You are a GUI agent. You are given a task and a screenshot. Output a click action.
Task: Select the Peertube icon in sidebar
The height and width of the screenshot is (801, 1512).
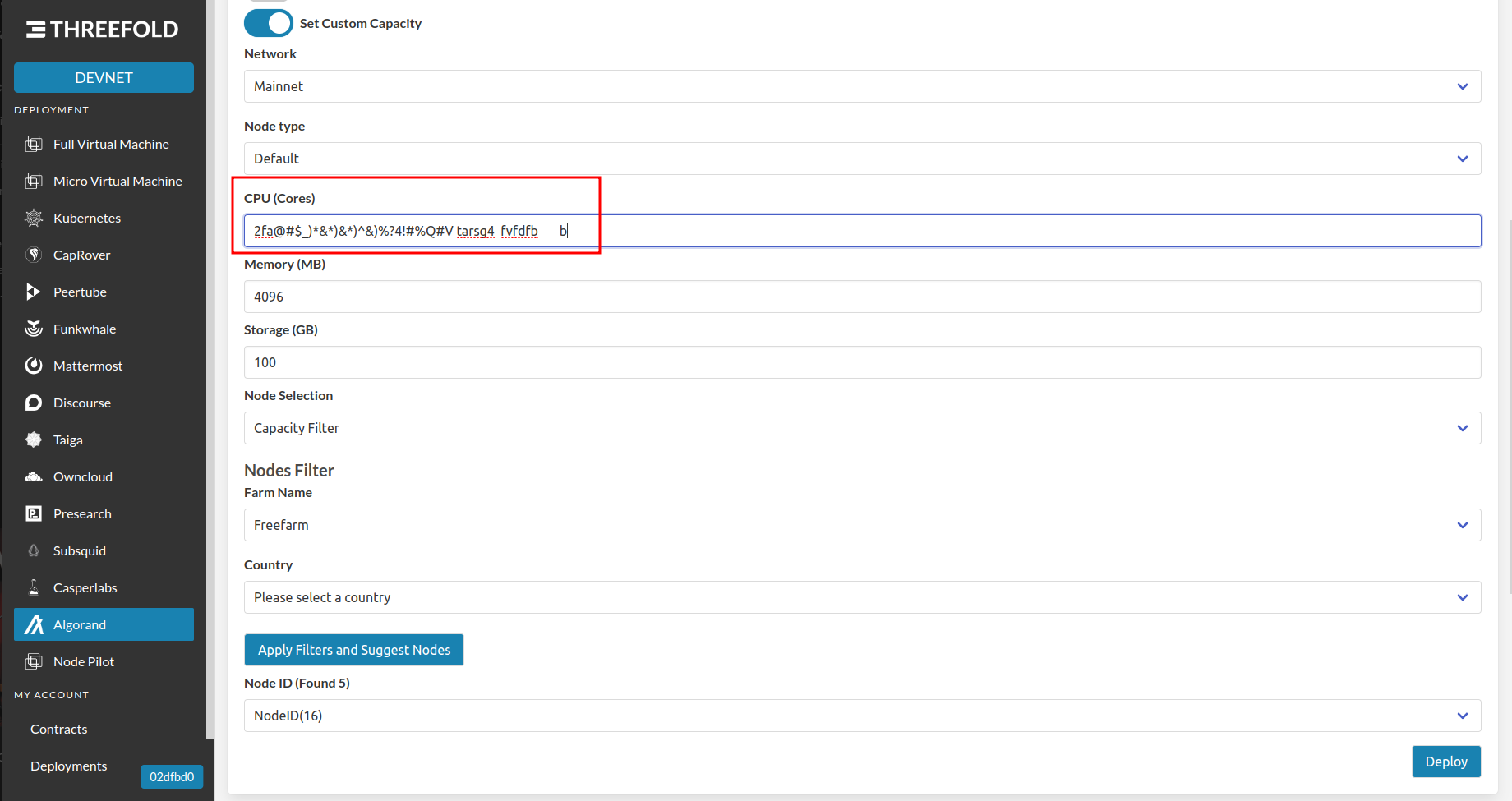click(34, 292)
